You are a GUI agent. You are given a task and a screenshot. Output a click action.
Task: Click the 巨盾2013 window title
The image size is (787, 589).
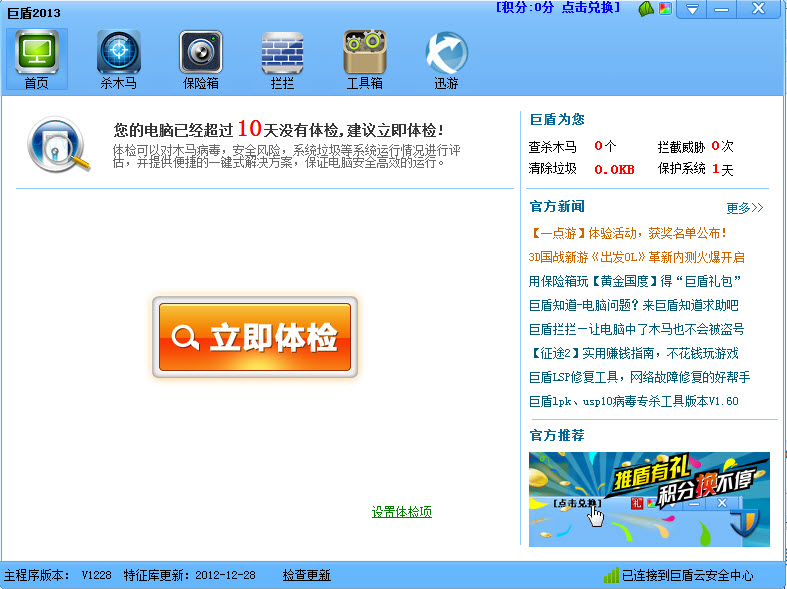pyautogui.click(x=34, y=13)
